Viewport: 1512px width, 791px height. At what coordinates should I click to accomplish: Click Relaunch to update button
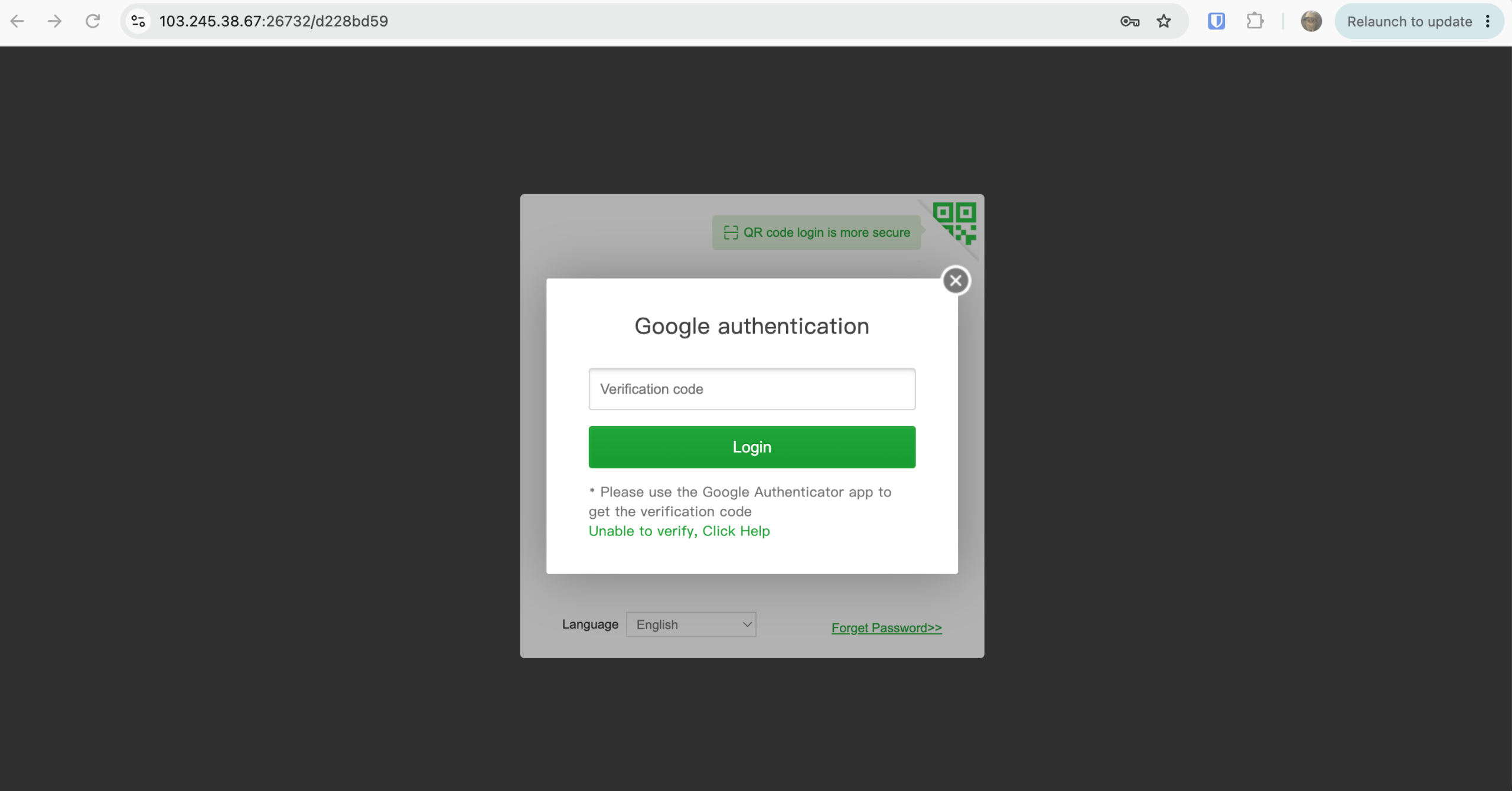1409,21
